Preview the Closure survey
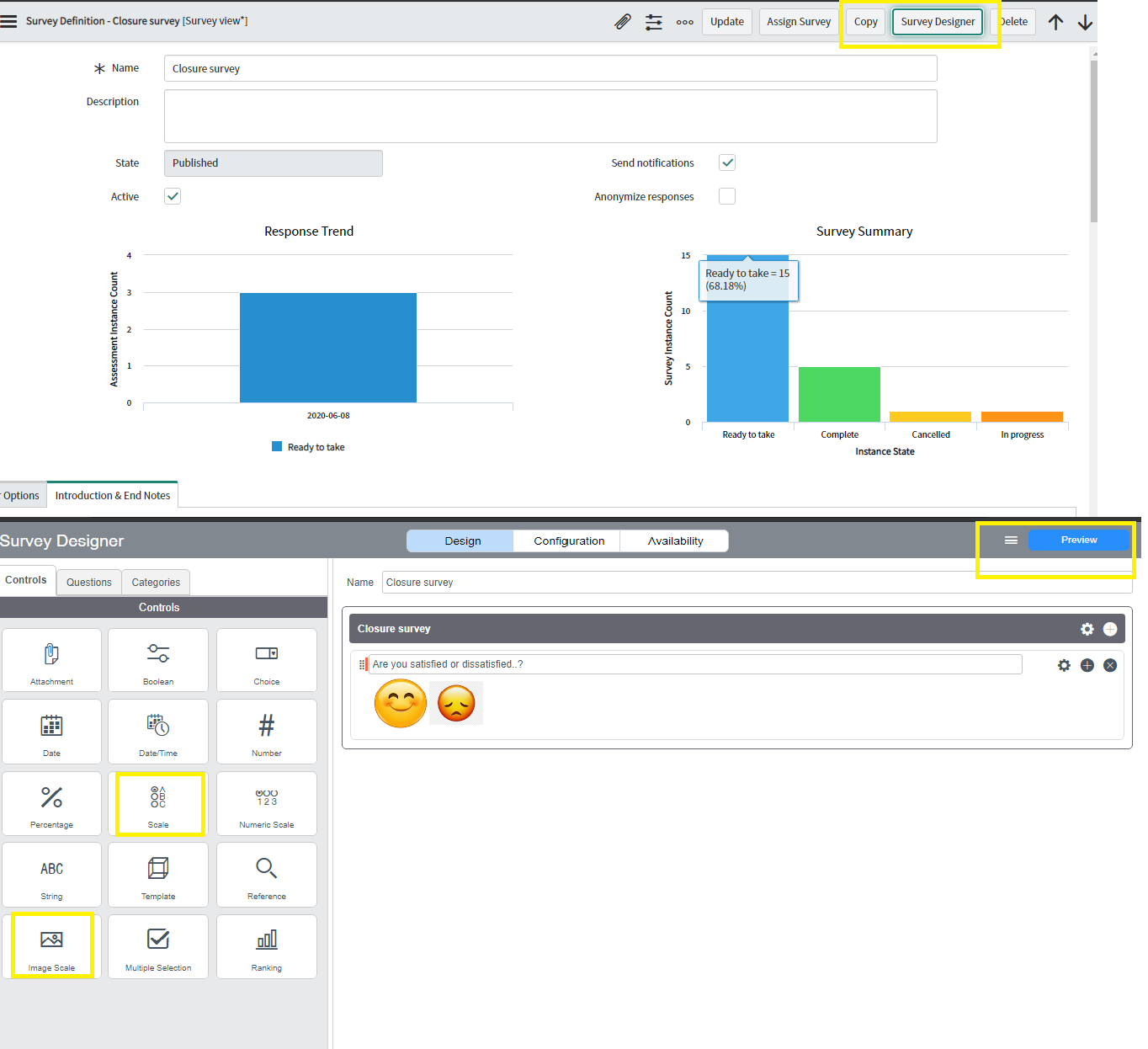1148x1049 pixels. [x=1079, y=540]
